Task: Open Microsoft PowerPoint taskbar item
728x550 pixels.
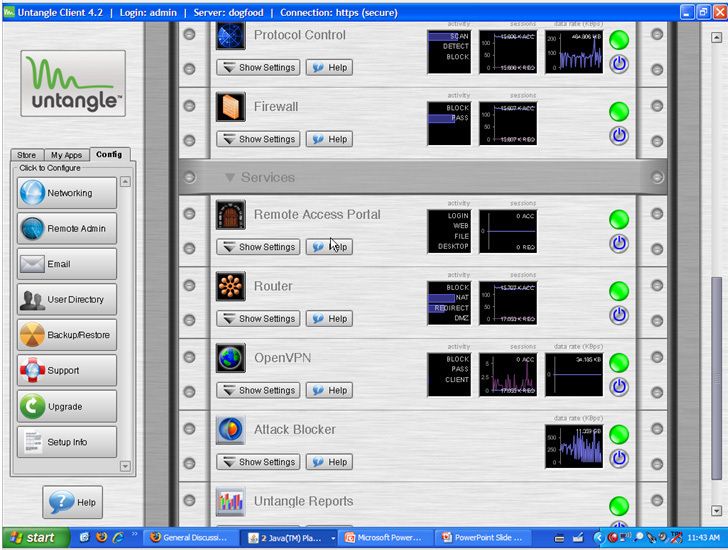Action: (x=384, y=537)
